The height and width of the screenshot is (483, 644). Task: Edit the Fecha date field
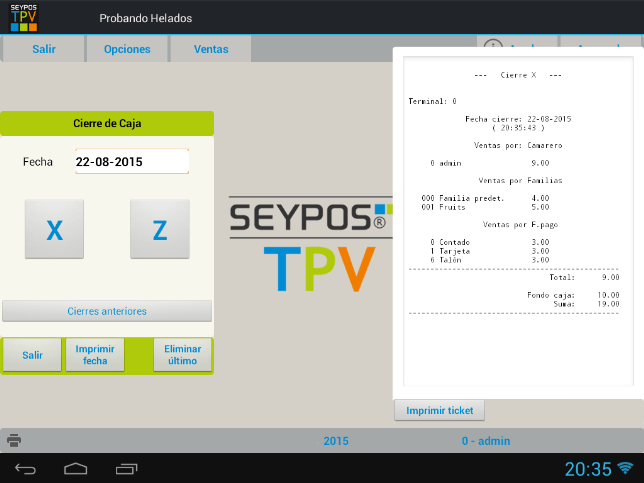tap(132, 161)
